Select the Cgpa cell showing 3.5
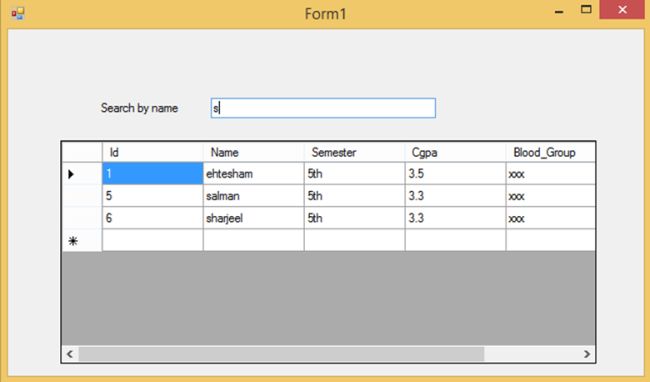 click(x=455, y=174)
